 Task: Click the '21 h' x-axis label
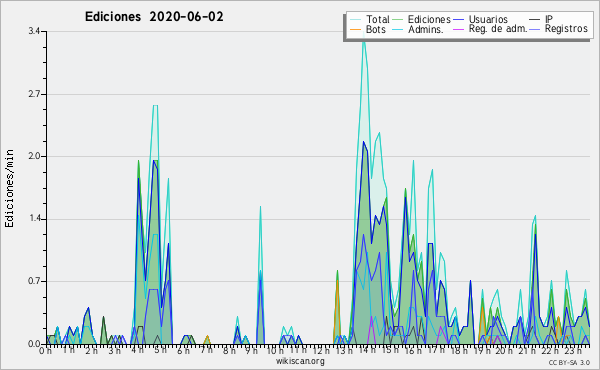click(527, 350)
